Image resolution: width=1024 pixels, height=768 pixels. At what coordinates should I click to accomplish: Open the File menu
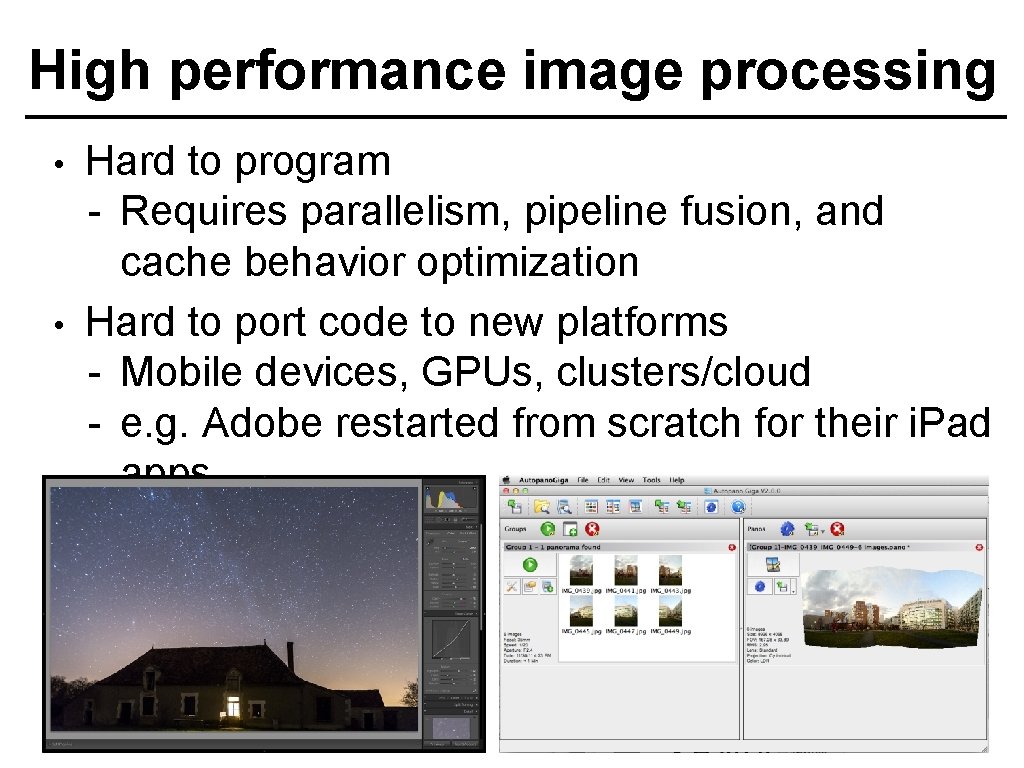pyautogui.click(x=583, y=480)
